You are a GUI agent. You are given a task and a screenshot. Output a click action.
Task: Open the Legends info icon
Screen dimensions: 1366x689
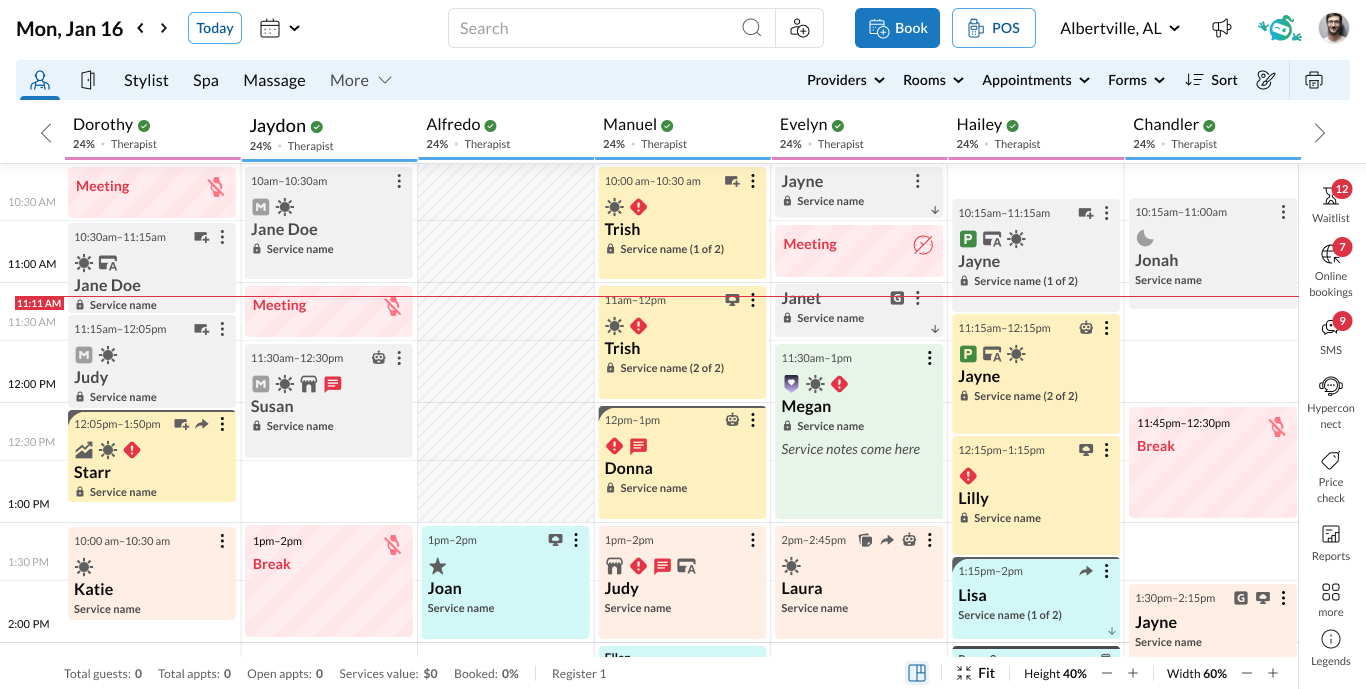[x=1330, y=646]
